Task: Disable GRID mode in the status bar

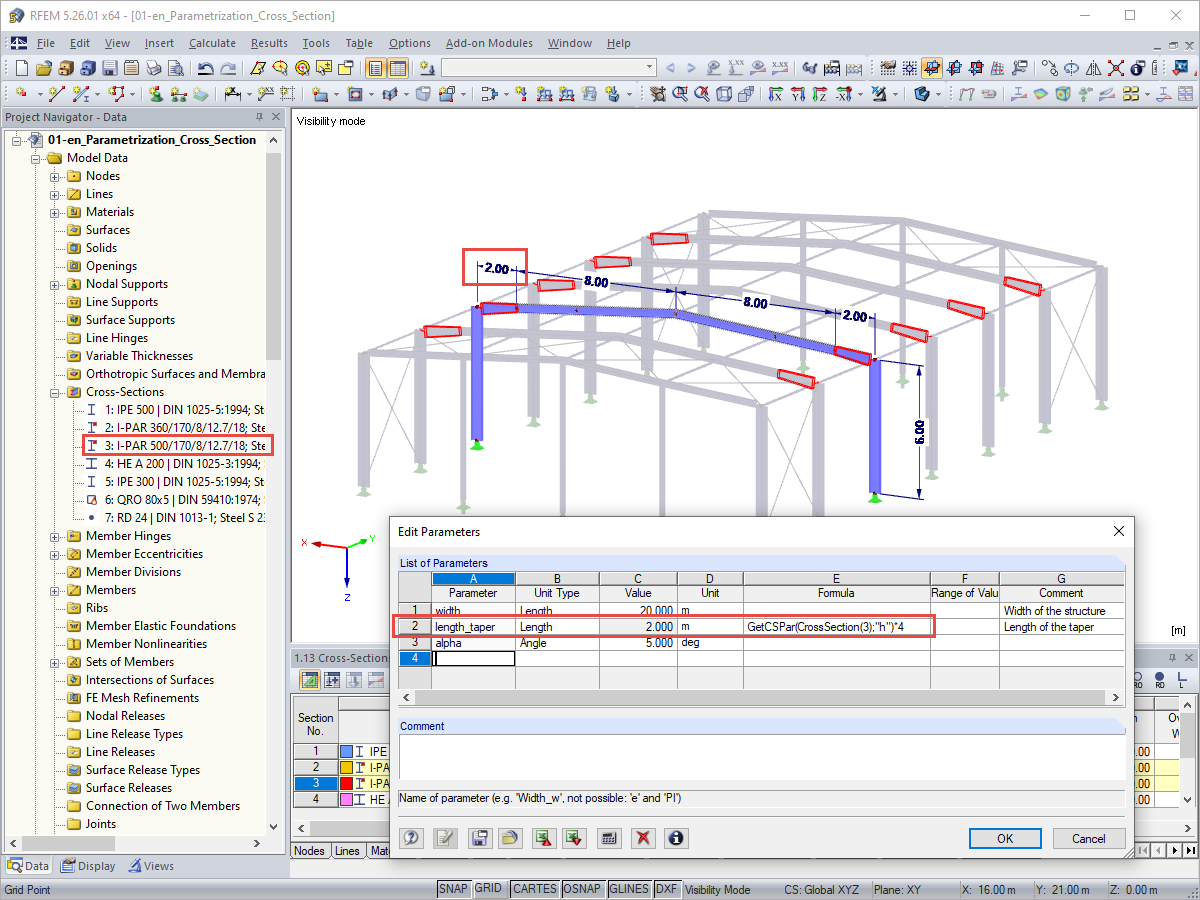Action: 490,888
